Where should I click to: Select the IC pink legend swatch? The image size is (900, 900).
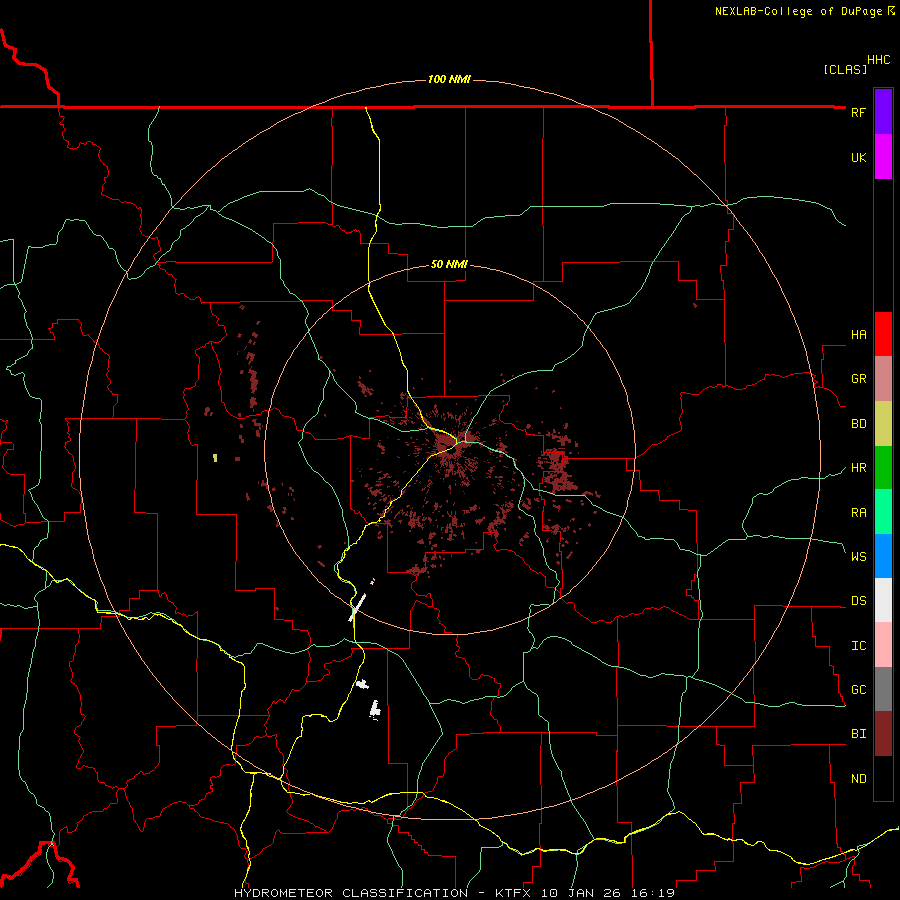[883, 645]
